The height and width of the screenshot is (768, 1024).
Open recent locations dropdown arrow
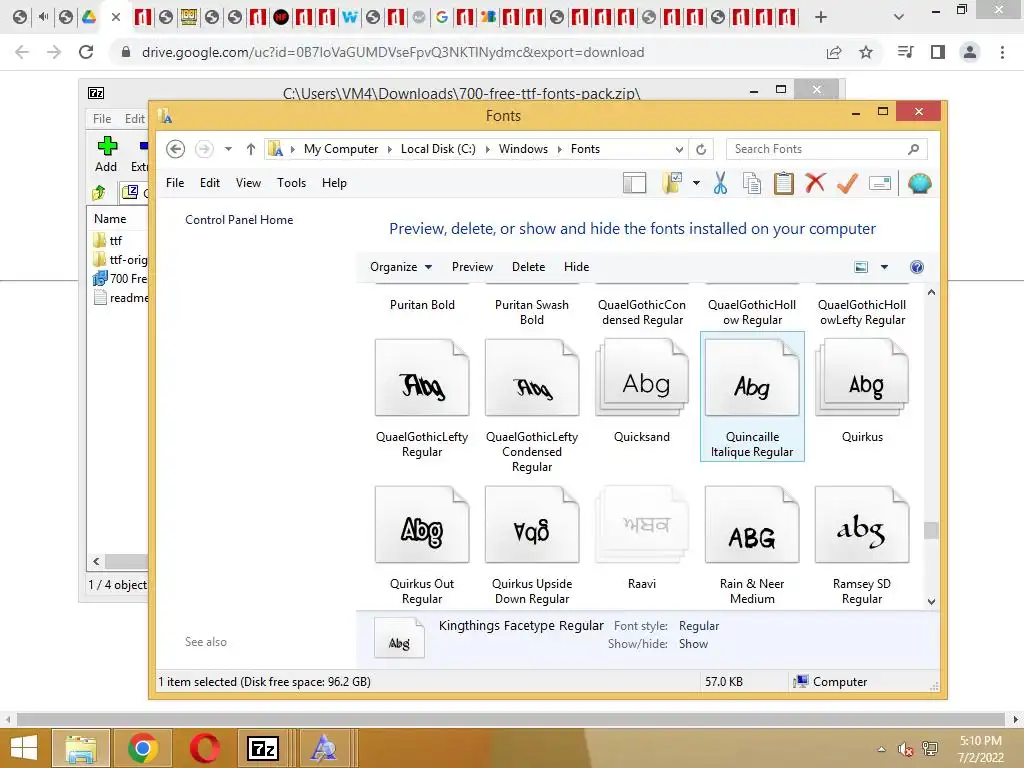click(228, 149)
